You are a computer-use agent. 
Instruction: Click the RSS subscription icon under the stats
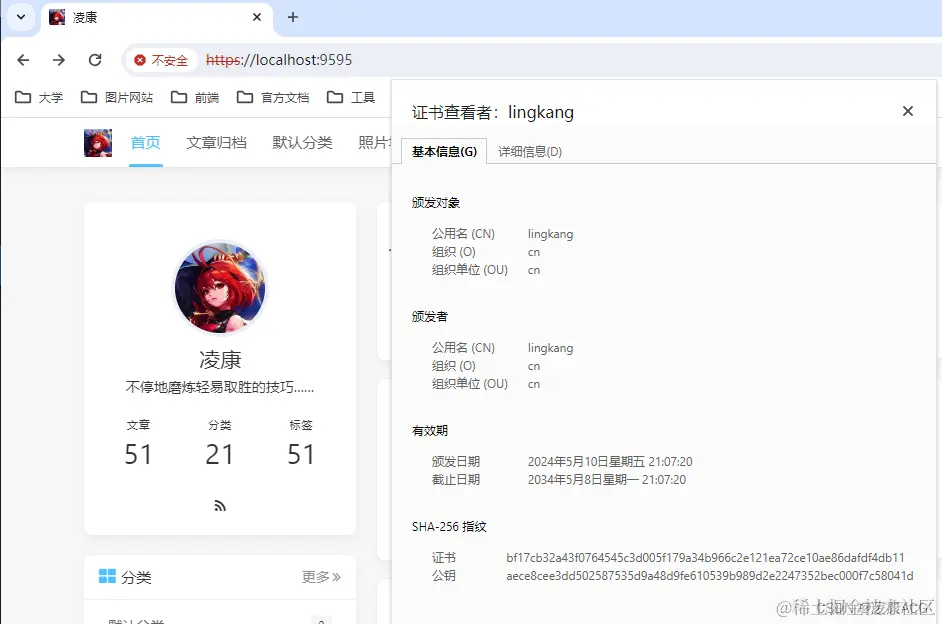point(219,506)
